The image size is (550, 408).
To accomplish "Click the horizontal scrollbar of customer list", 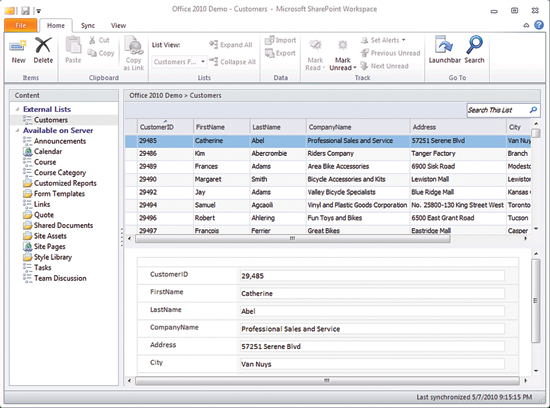I will [293, 239].
